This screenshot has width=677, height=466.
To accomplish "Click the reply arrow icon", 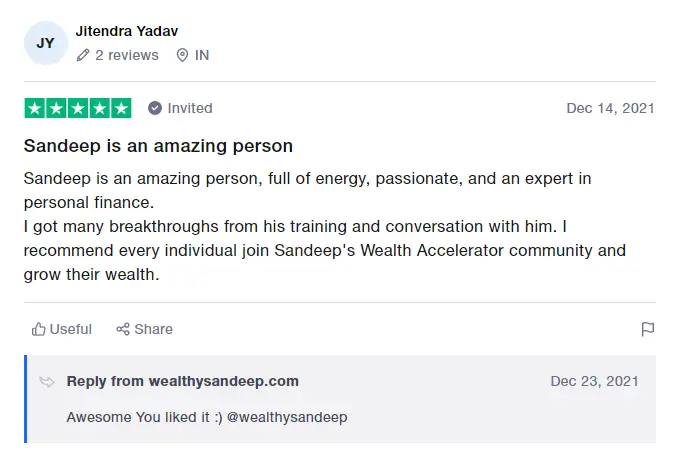I will pos(47,381).
